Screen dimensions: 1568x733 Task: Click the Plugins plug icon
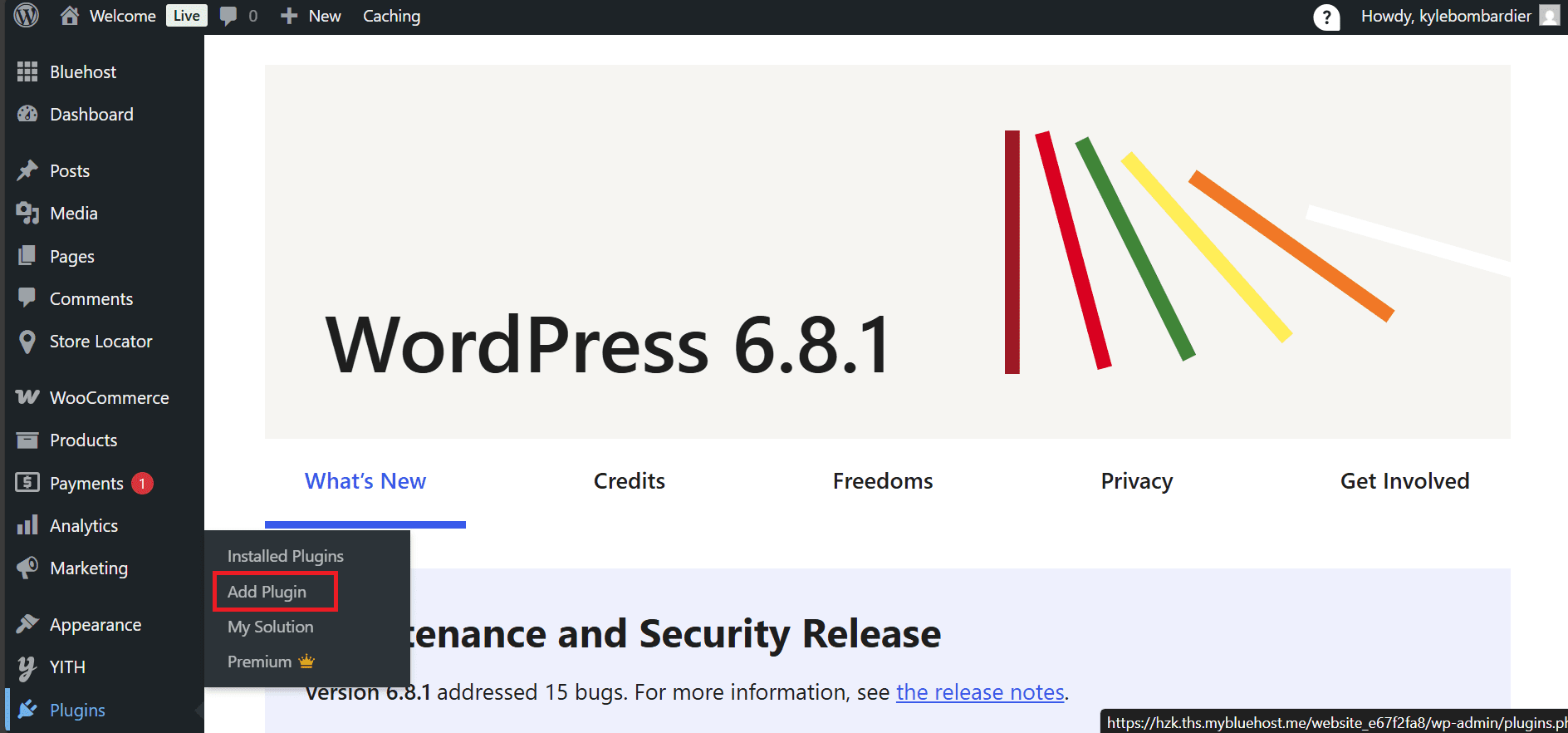point(27,709)
